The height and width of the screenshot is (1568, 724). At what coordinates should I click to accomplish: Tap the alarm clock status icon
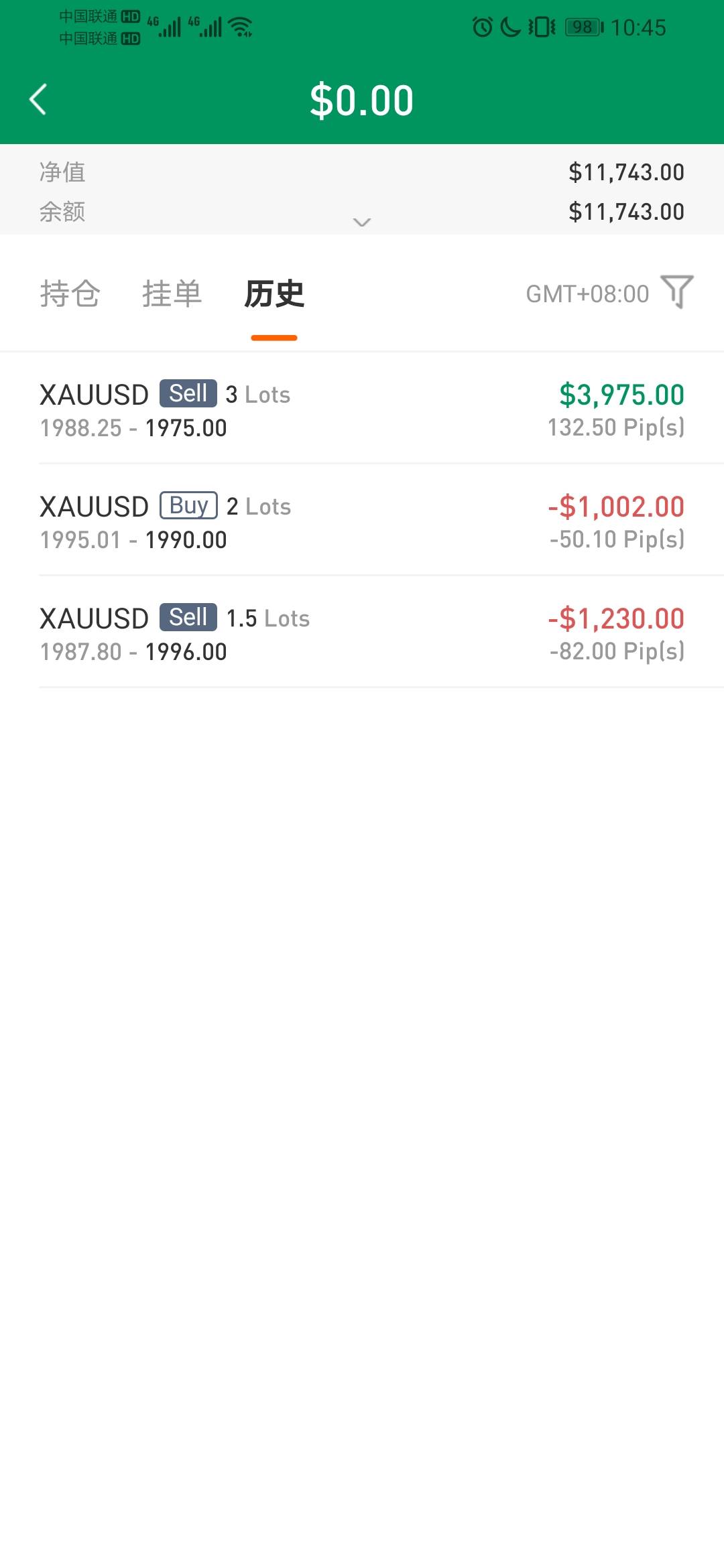(x=482, y=27)
